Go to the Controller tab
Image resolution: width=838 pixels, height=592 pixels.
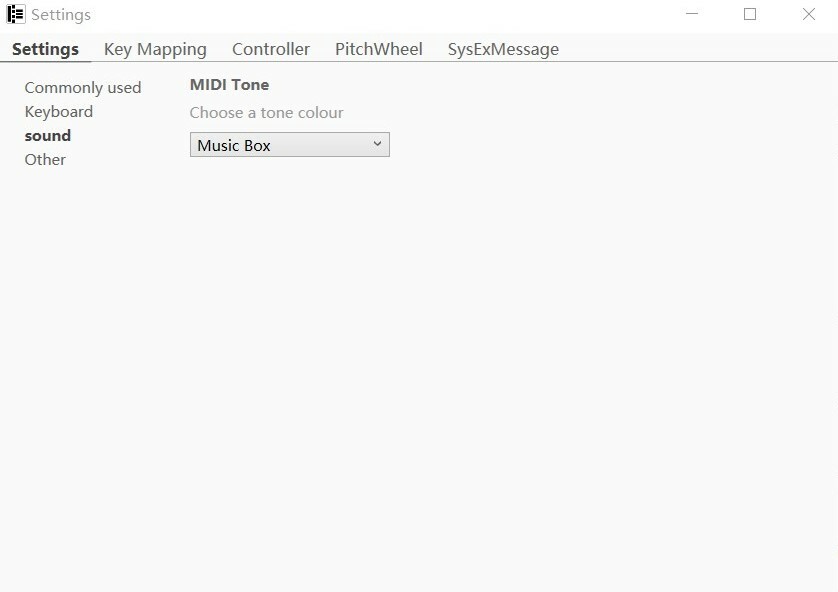click(270, 49)
